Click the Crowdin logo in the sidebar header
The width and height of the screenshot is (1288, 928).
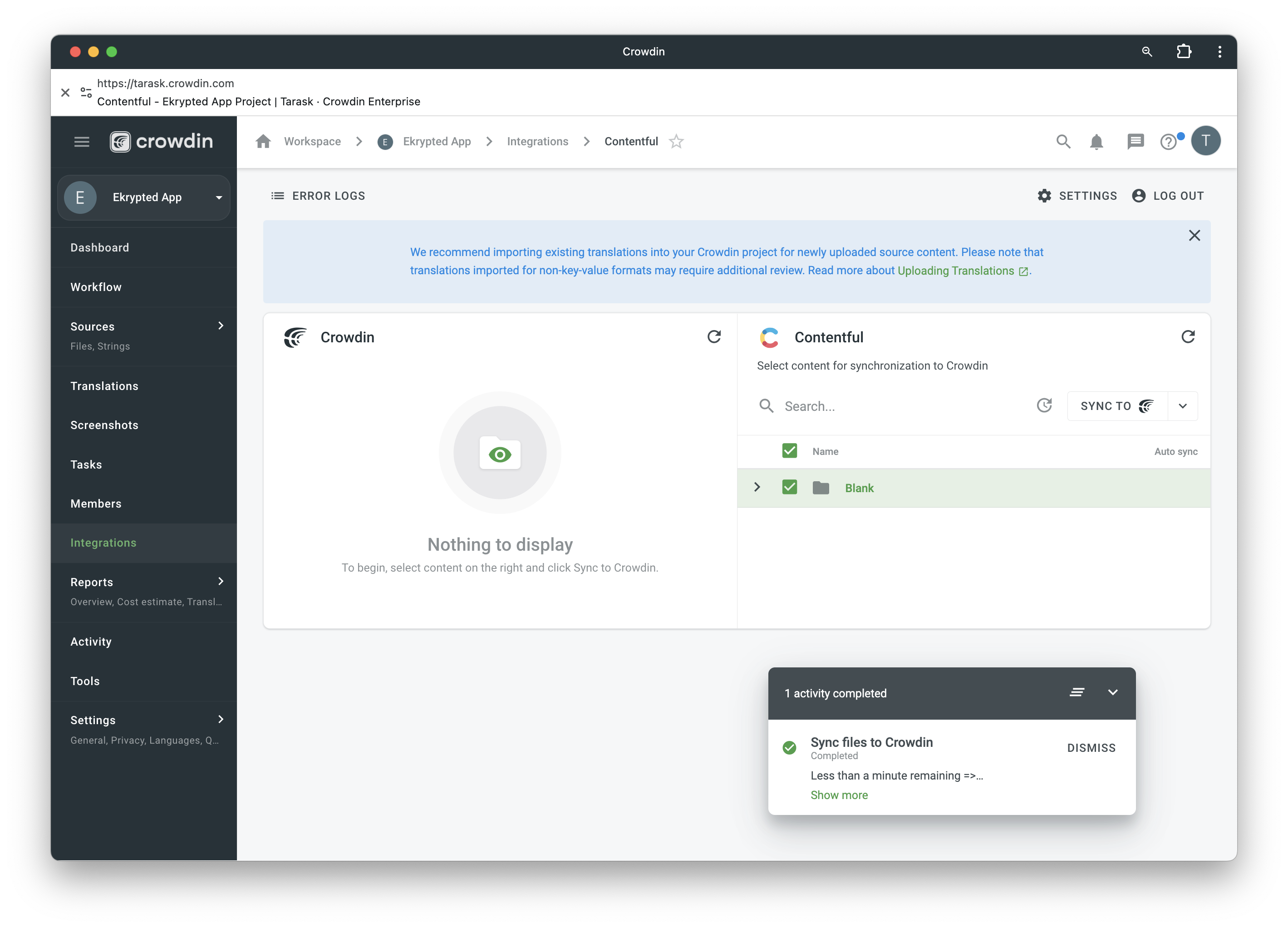pyautogui.click(x=161, y=142)
